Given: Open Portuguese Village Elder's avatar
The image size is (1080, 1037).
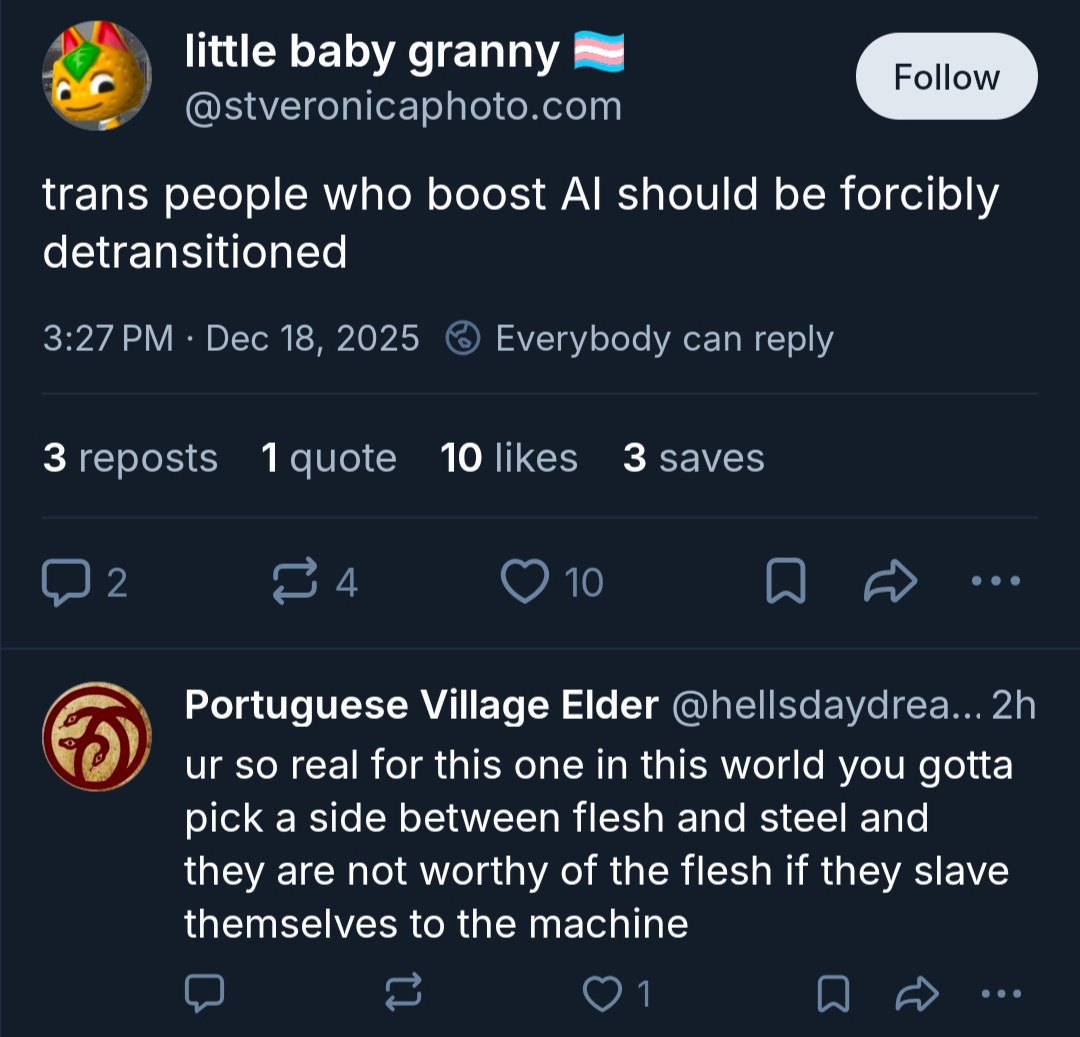Looking at the screenshot, I should click(x=96, y=737).
